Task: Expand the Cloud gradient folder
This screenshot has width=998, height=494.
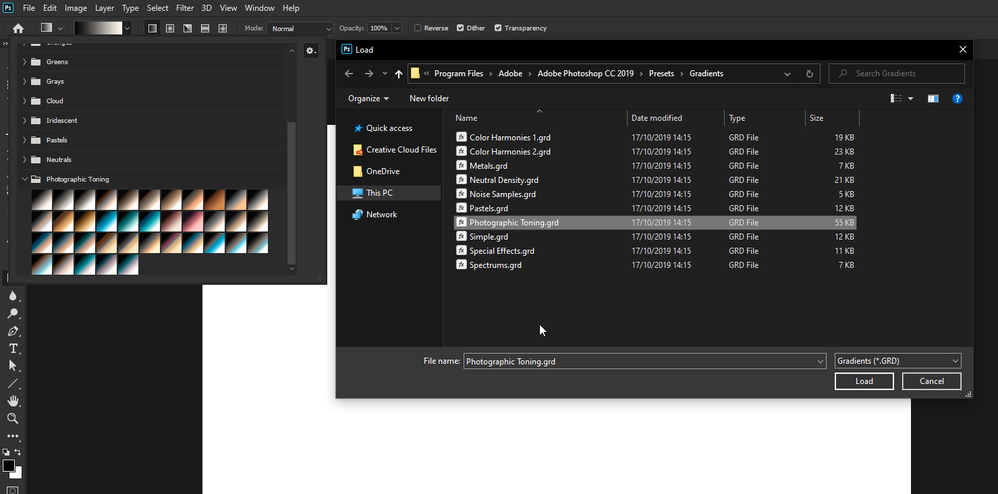Action: (x=25, y=101)
